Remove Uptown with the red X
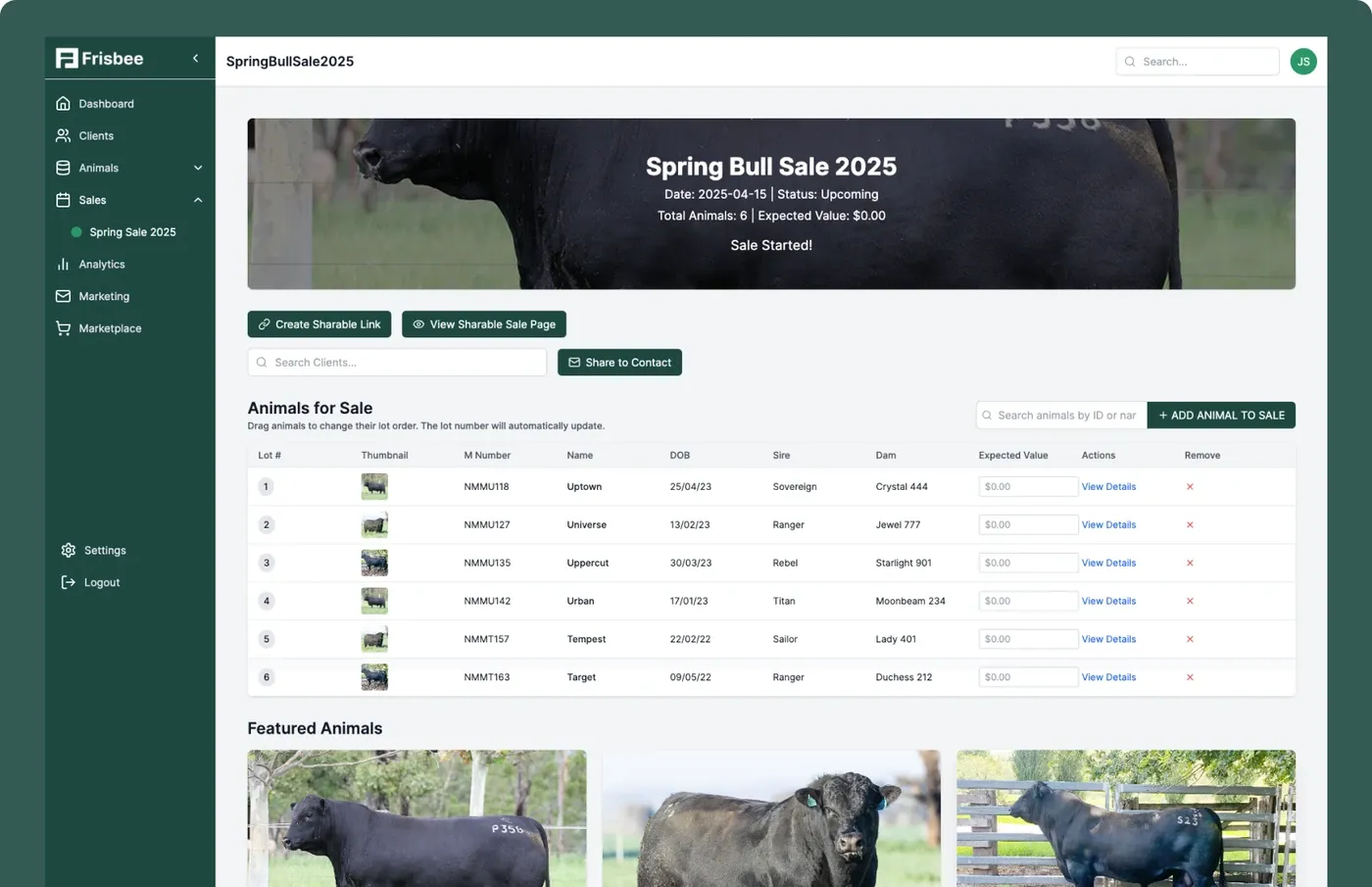This screenshot has height=887, width=1372. click(1190, 487)
